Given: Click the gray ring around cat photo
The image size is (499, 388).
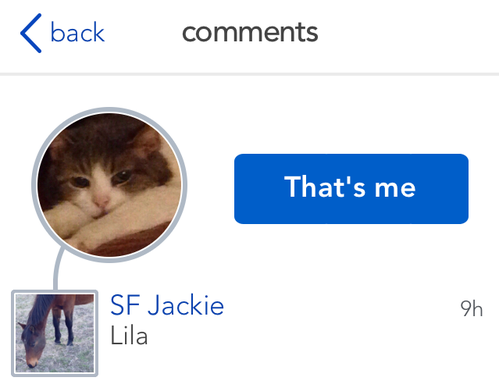Looking at the screenshot, I should click(109, 110).
